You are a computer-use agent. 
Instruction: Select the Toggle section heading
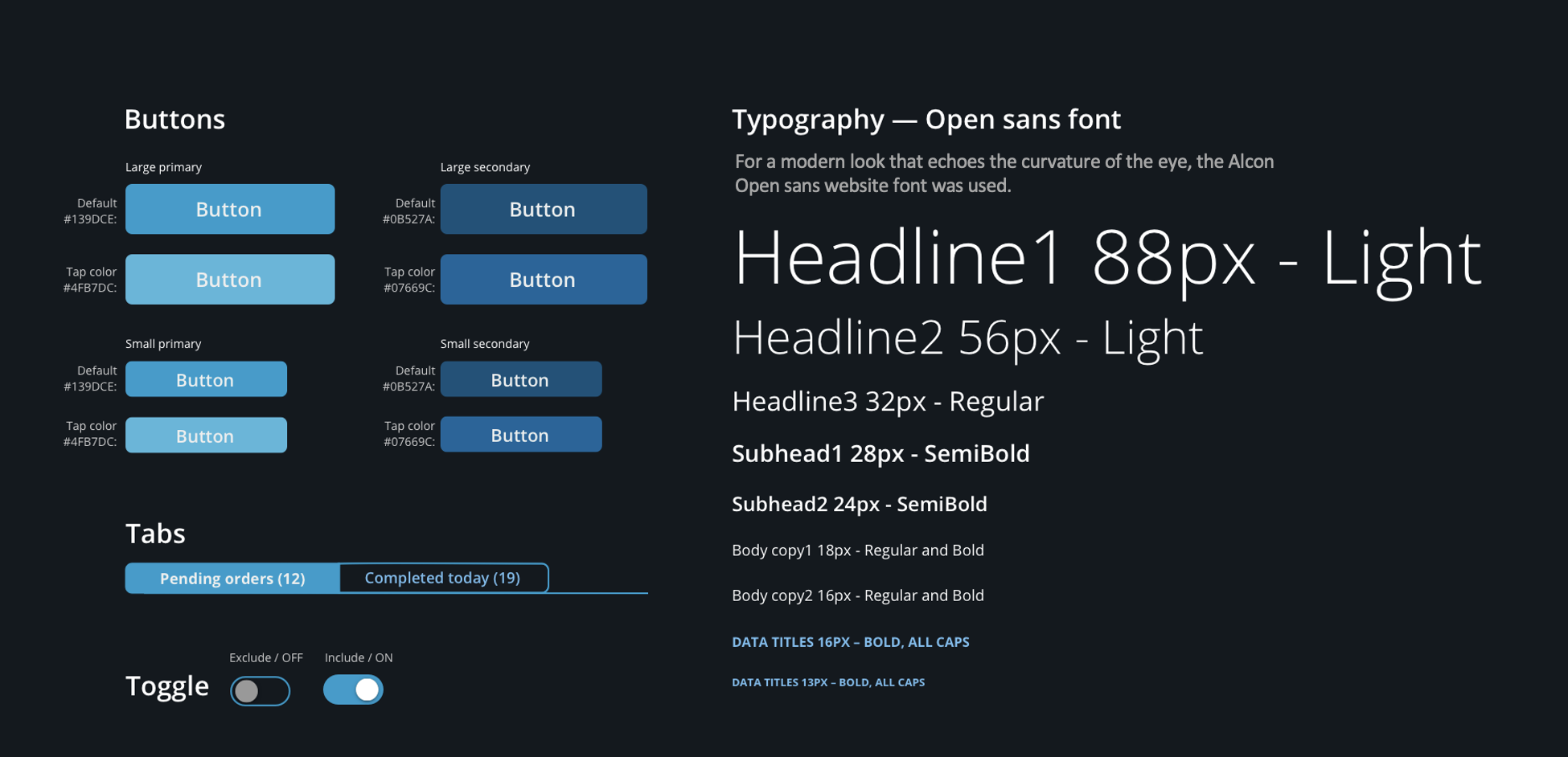[x=167, y=685]
